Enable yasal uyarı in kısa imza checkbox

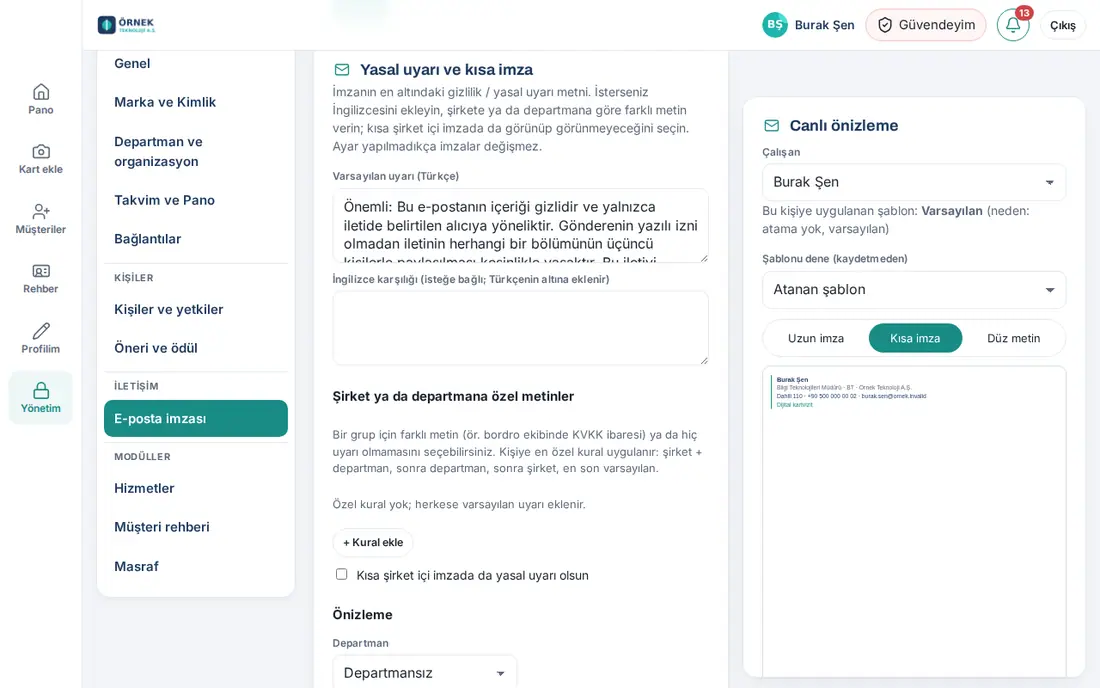coord(342,574)
